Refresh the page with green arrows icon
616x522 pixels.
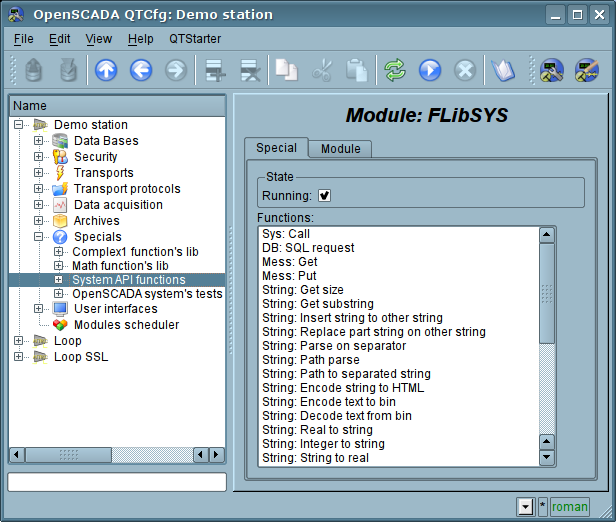pyautogui.click(x=395, y=70)
